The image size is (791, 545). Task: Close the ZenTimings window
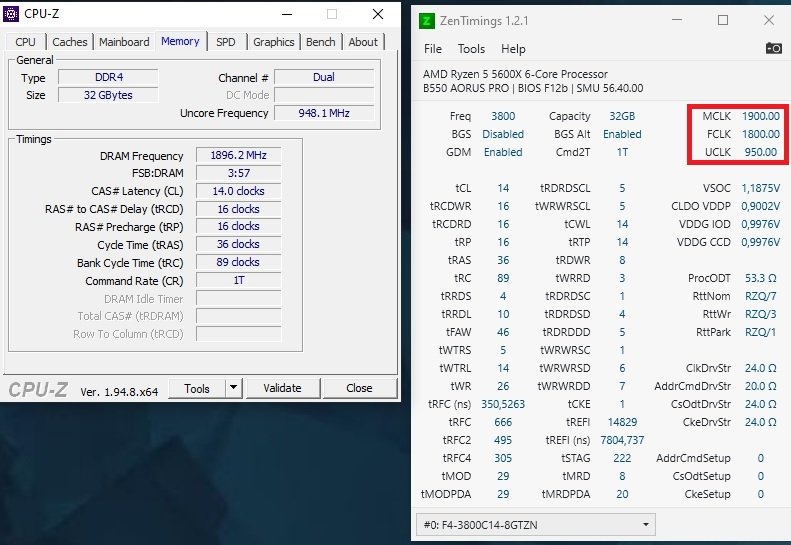click(x=769, y=20)
